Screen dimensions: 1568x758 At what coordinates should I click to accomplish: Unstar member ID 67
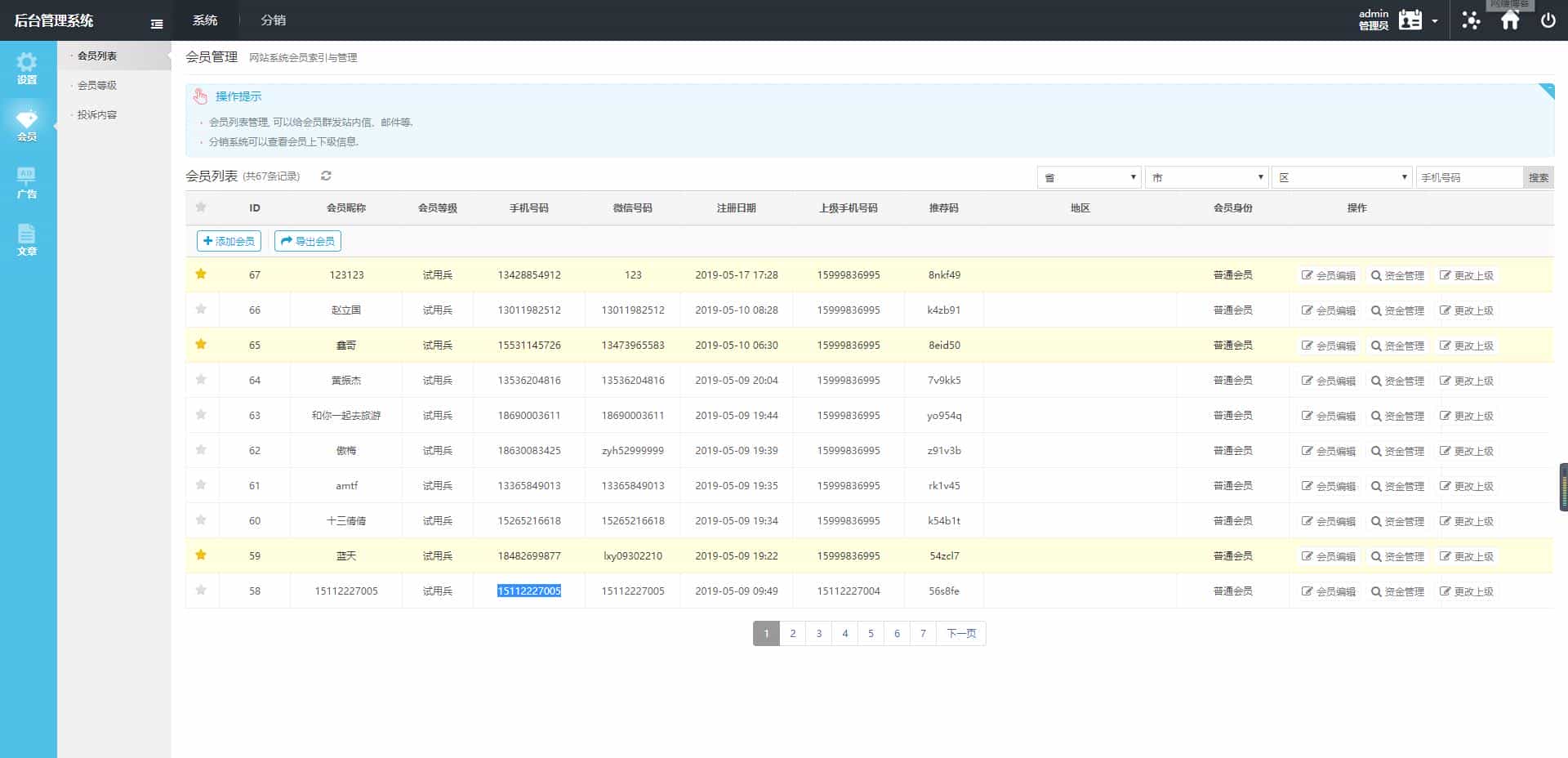tap(201, 274)
